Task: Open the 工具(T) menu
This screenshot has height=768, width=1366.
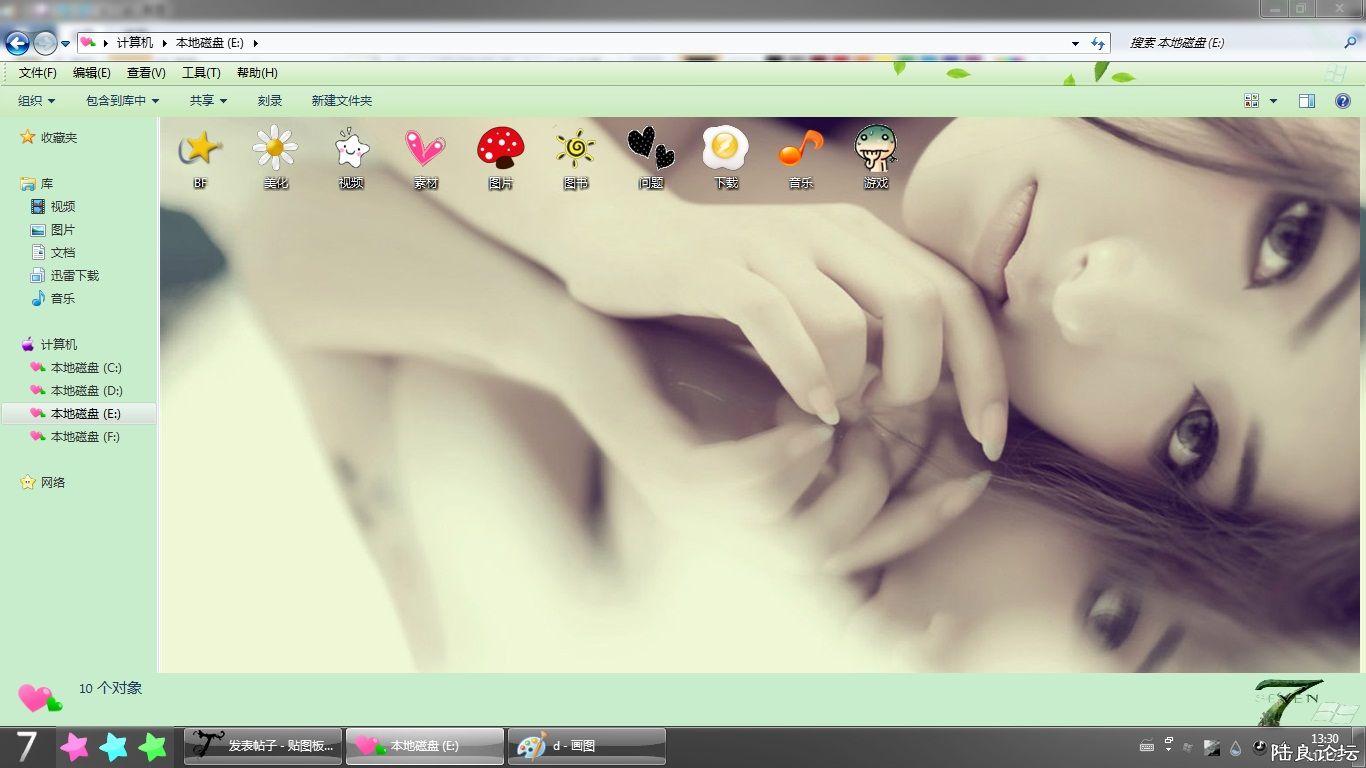Action: pos(201,73)
